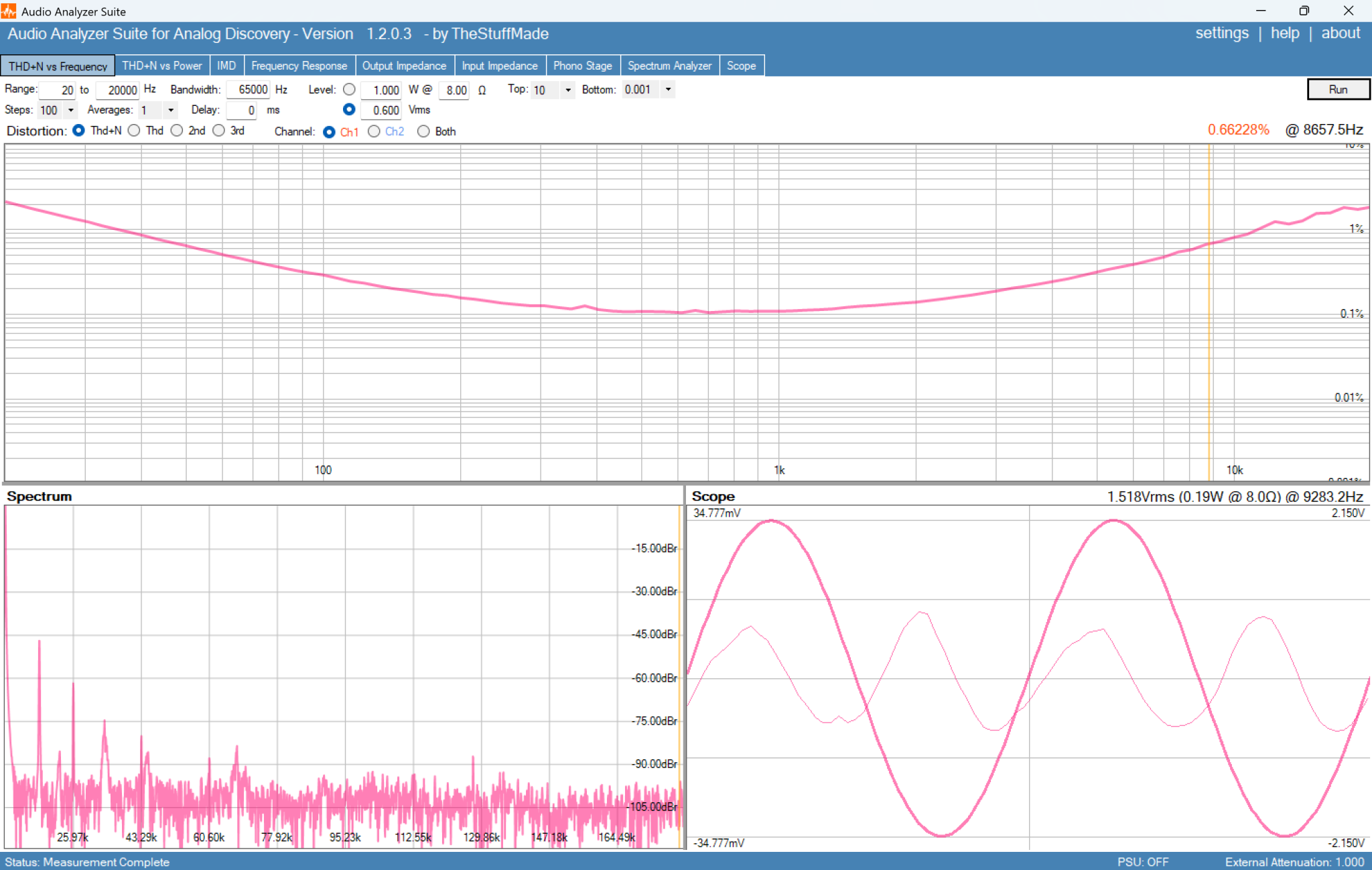1372x870 pixels.
Task: Open the Bottom scale dropdown
Action: [668, 89]
